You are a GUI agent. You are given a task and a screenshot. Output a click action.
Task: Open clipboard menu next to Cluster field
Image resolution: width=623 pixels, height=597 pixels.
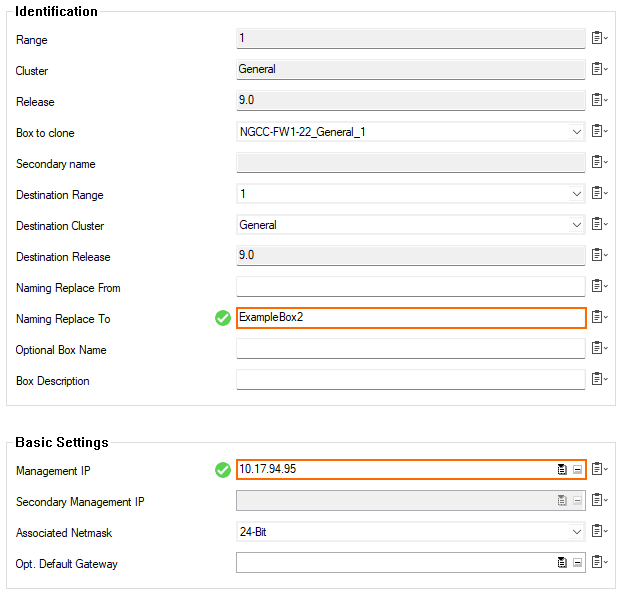(599, 69)
